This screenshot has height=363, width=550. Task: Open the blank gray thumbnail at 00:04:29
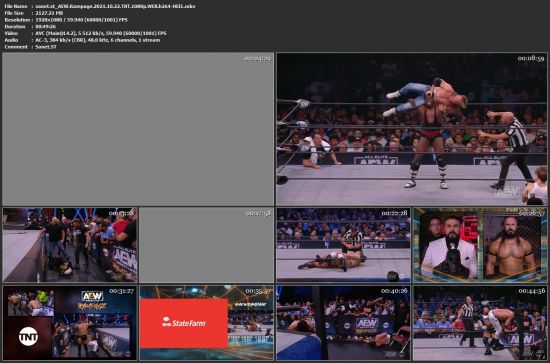[138, 129]
